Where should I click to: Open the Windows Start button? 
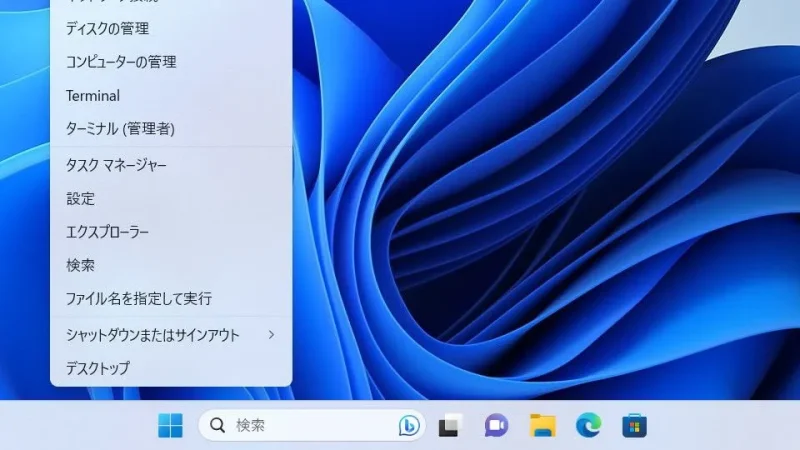pyautogui.click(x=170, y=426)
